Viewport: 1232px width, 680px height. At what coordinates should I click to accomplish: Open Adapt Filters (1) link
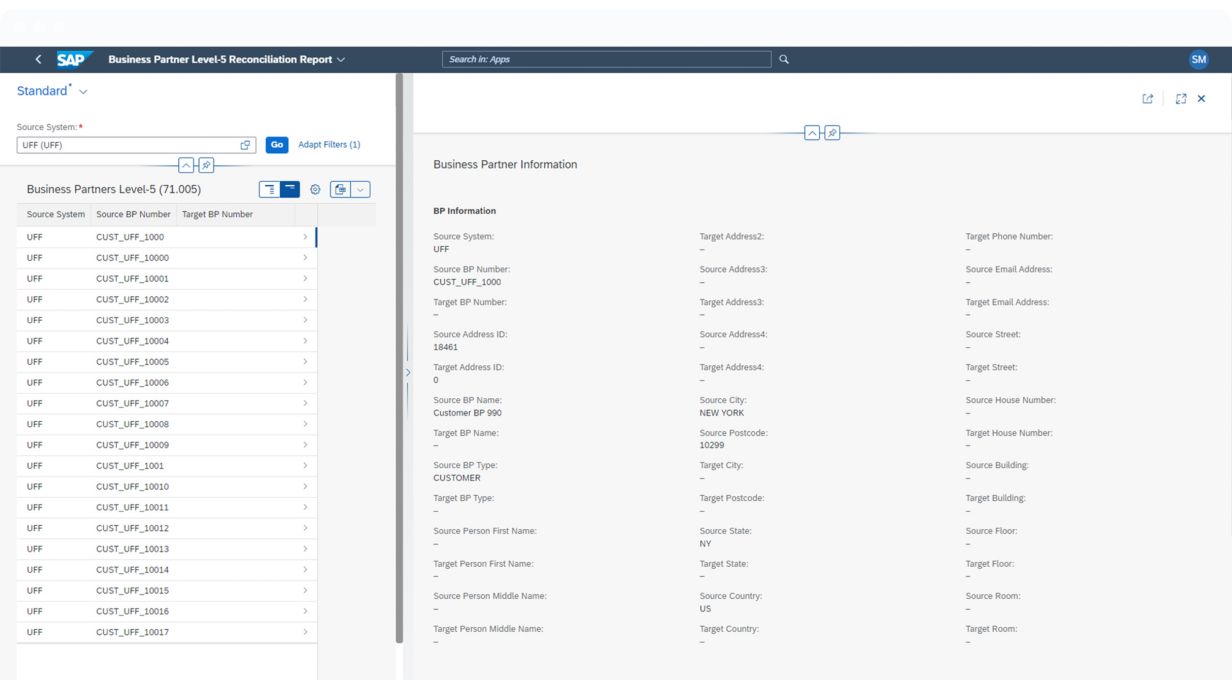point(329,145)
